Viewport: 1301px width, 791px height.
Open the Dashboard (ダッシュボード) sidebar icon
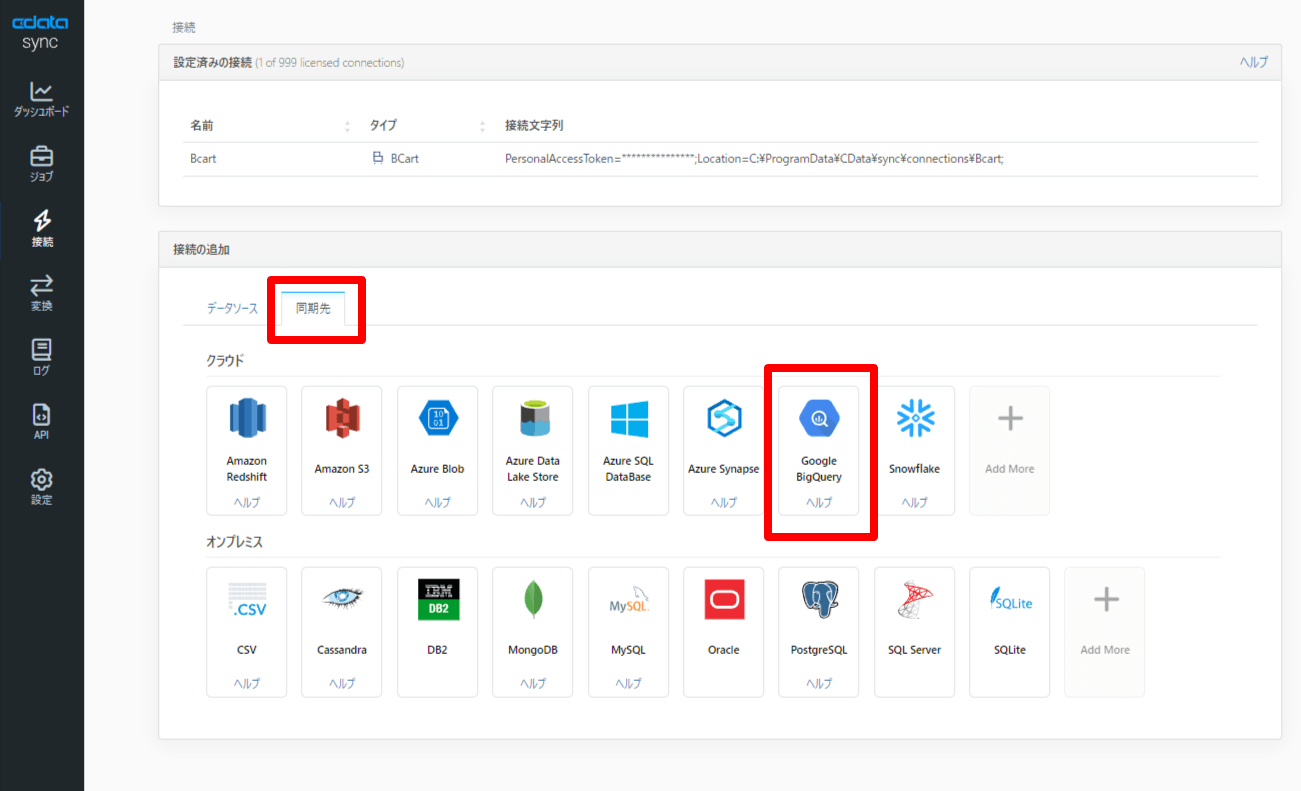point(41,99)
